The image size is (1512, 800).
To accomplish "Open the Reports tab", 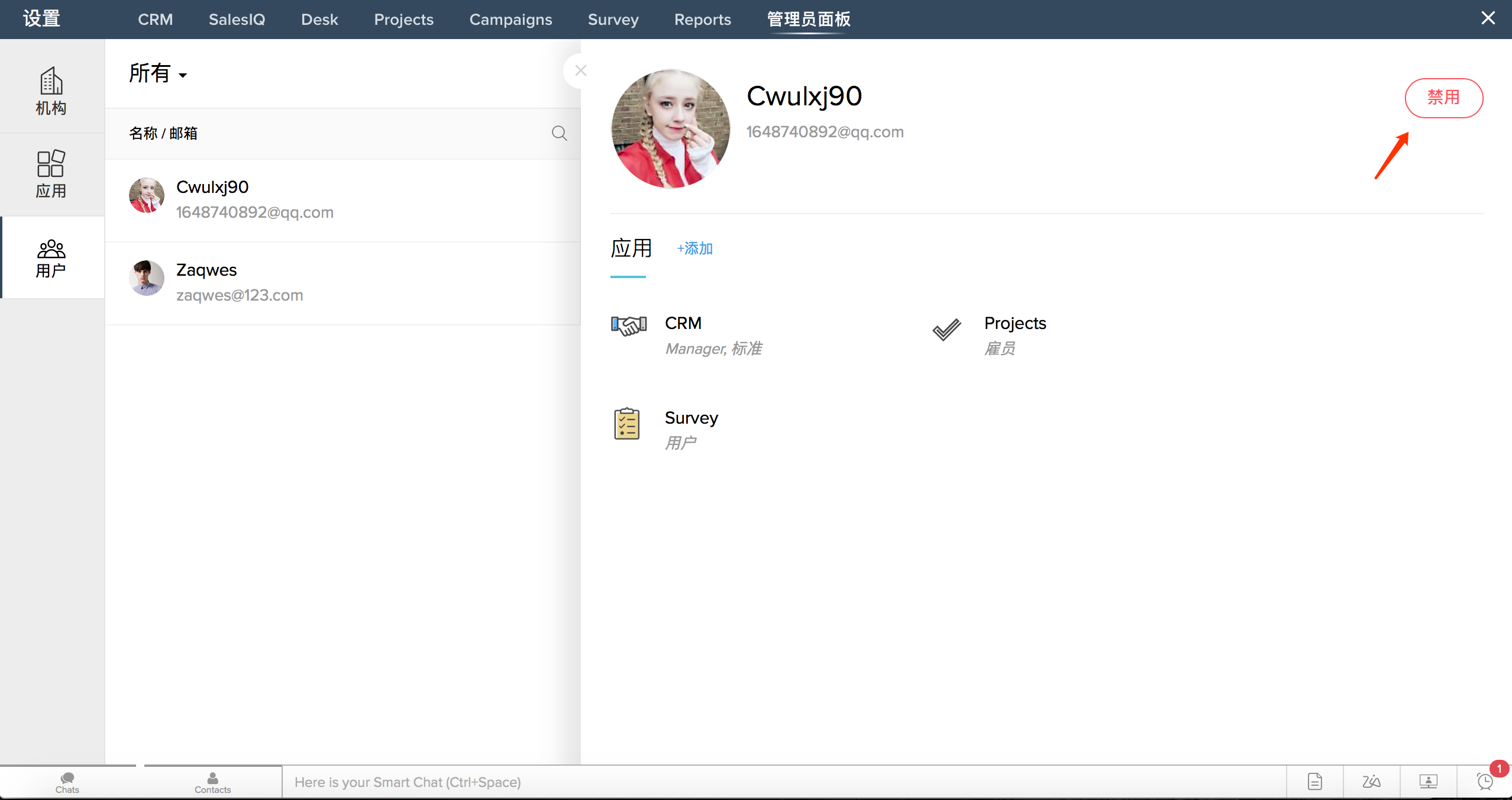I will click(702, 20).
